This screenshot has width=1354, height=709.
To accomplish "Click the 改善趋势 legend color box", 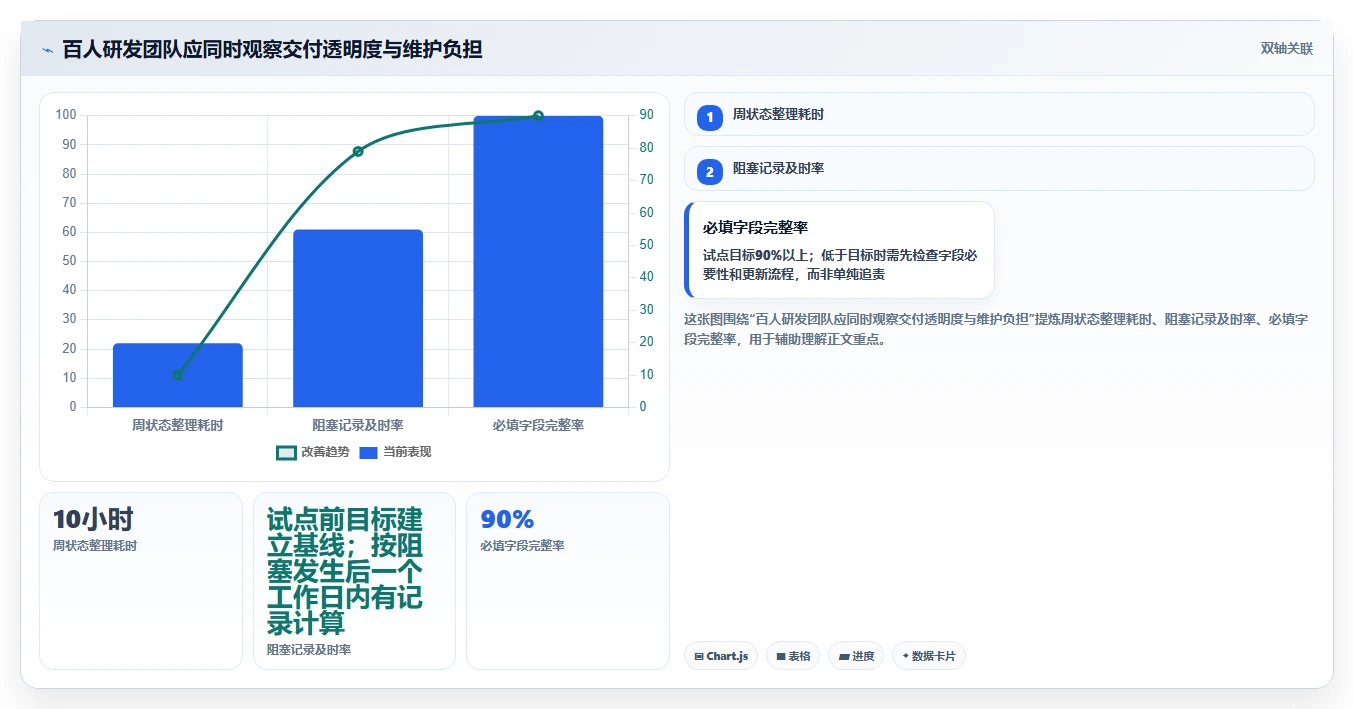I will click(286, 452).
